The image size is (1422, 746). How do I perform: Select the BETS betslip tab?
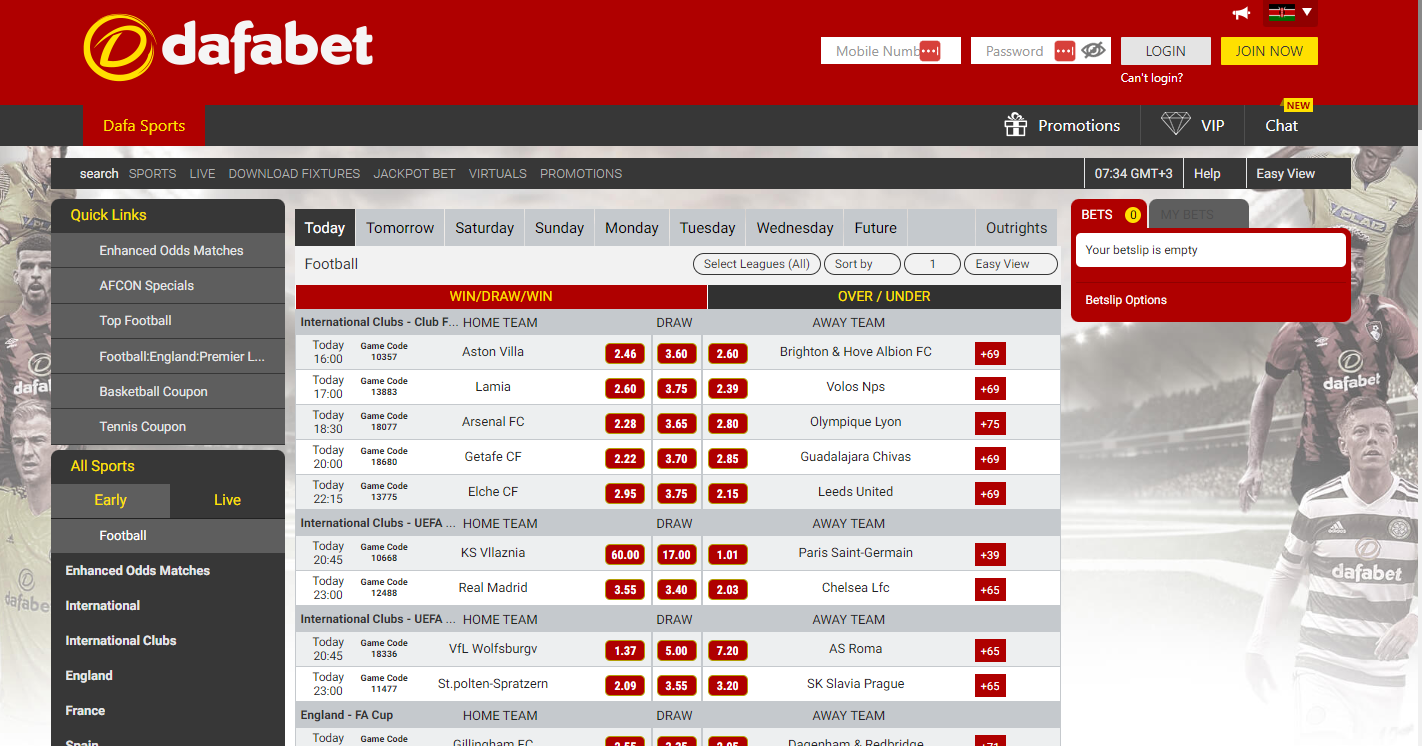point(1109,214)
